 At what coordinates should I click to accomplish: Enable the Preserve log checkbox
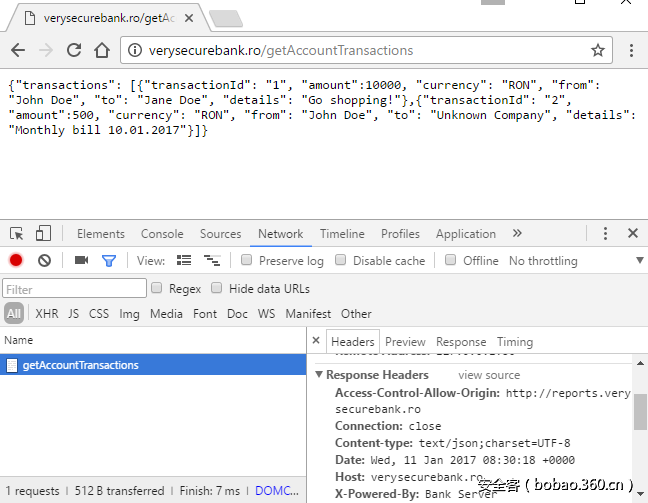click(x=247, y=260)
